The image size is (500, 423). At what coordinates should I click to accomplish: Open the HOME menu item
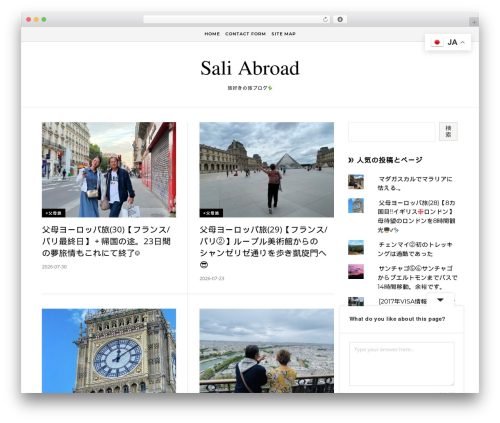pos(212,34)
